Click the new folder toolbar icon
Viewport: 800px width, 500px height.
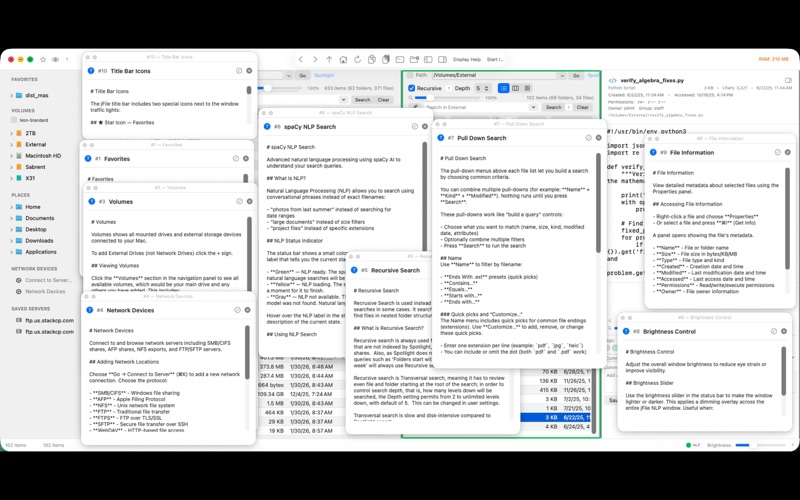414,59
